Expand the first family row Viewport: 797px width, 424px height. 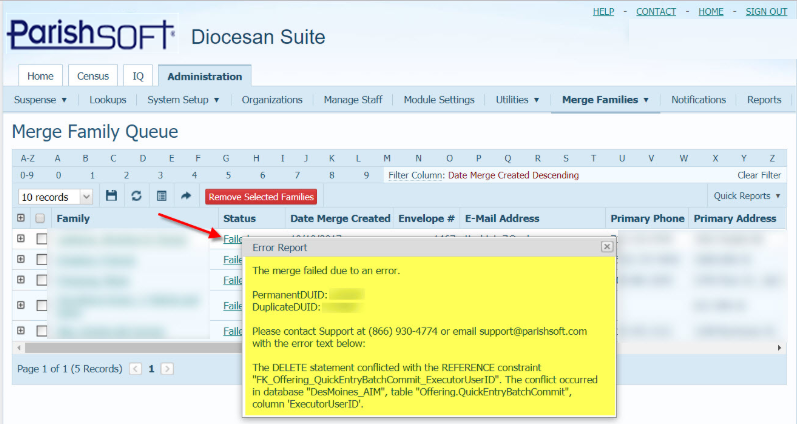tap(21, 238)
